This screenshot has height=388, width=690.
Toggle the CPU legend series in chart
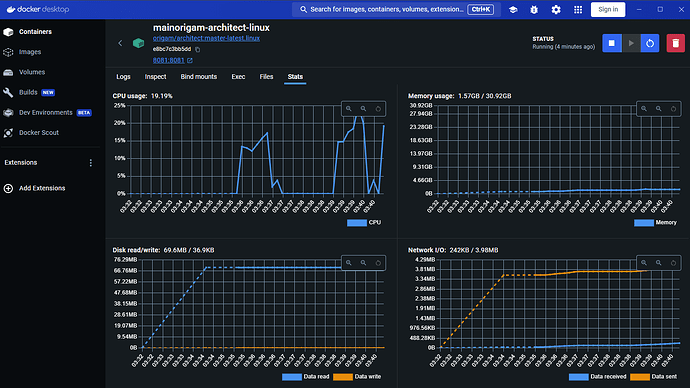(x=364, y=223)
